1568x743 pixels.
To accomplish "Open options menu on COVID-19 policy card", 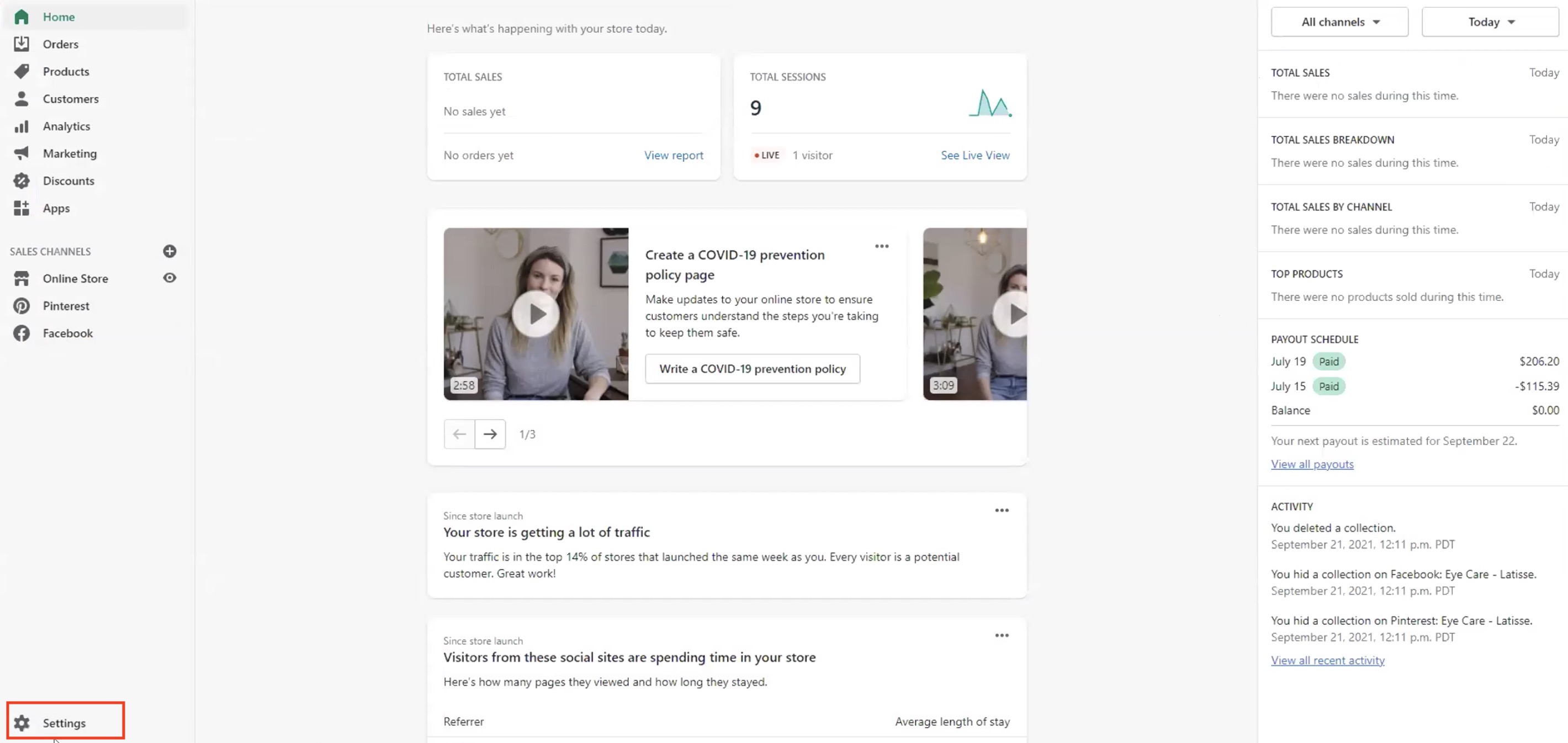I will tap(881, 246).
